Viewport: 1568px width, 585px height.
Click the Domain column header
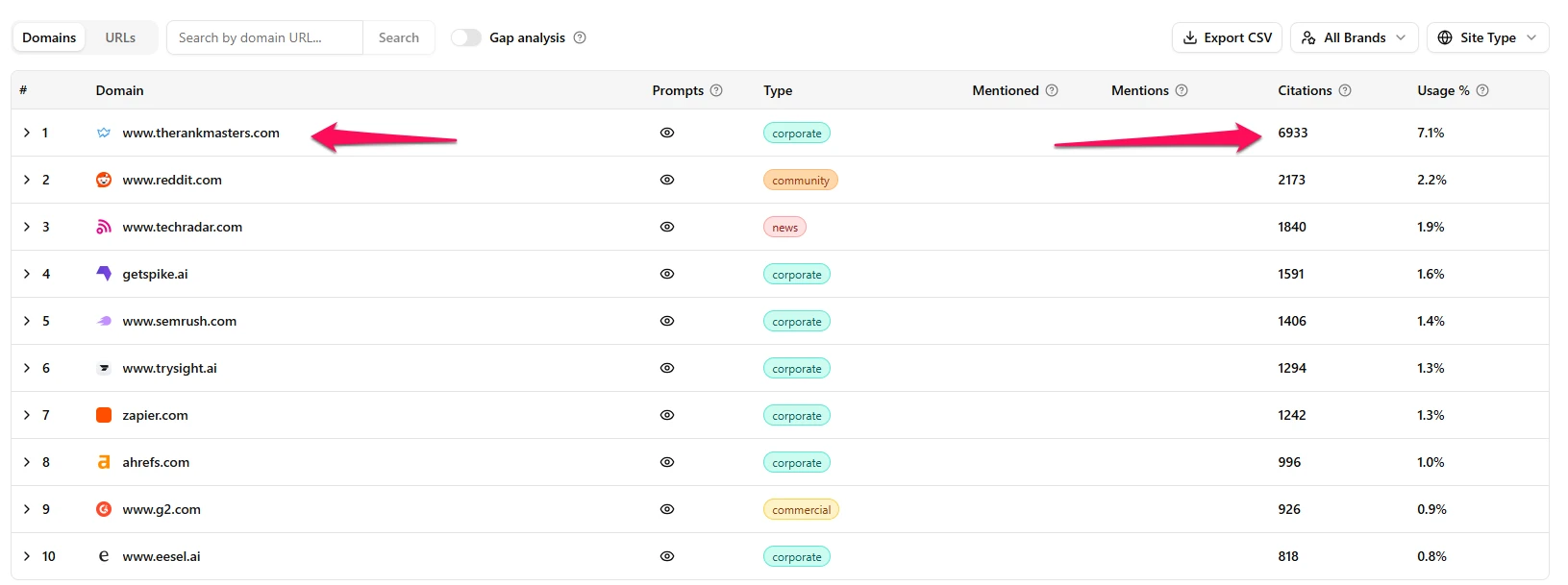[x=119, y=90]
